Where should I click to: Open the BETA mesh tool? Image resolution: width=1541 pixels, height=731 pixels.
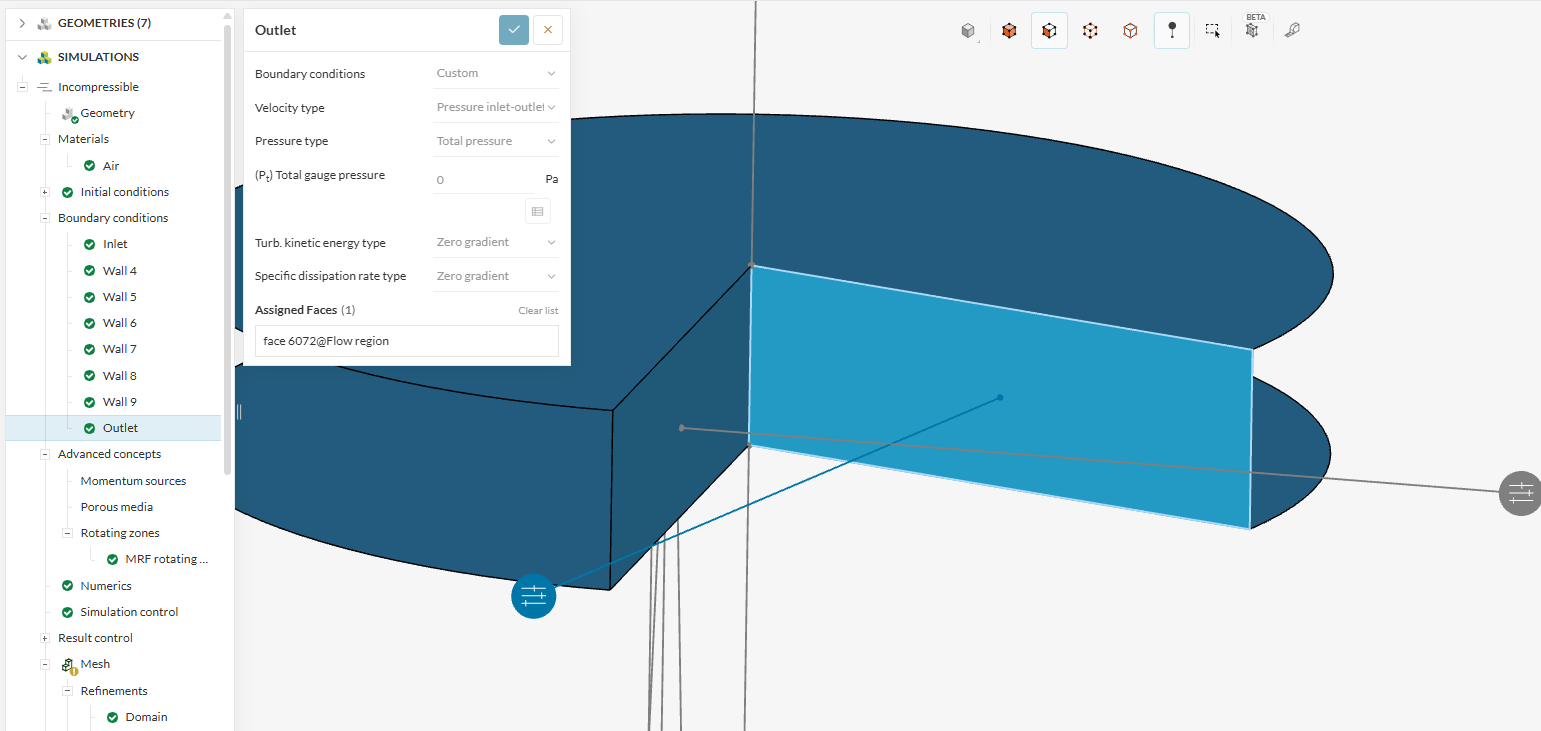(1253, 28)
